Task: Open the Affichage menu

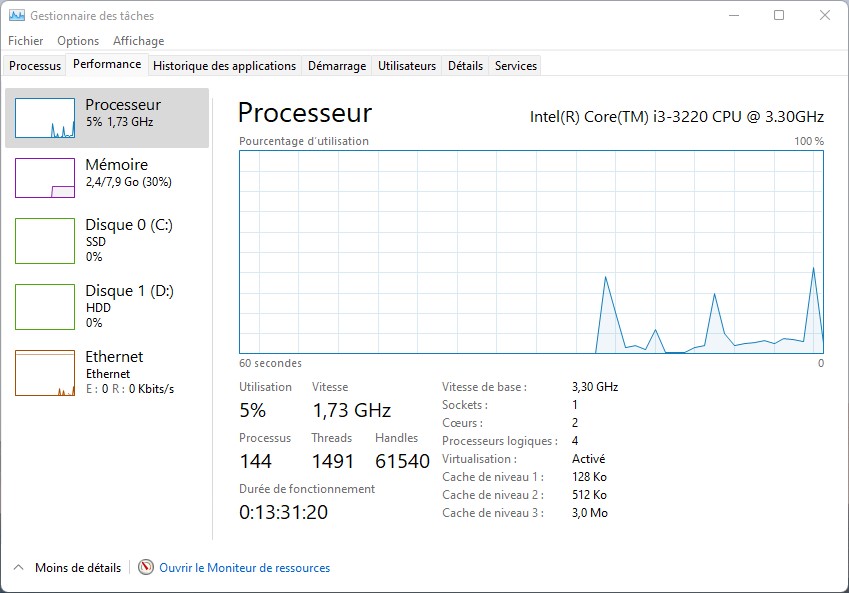Action: (x=138, y=41)
